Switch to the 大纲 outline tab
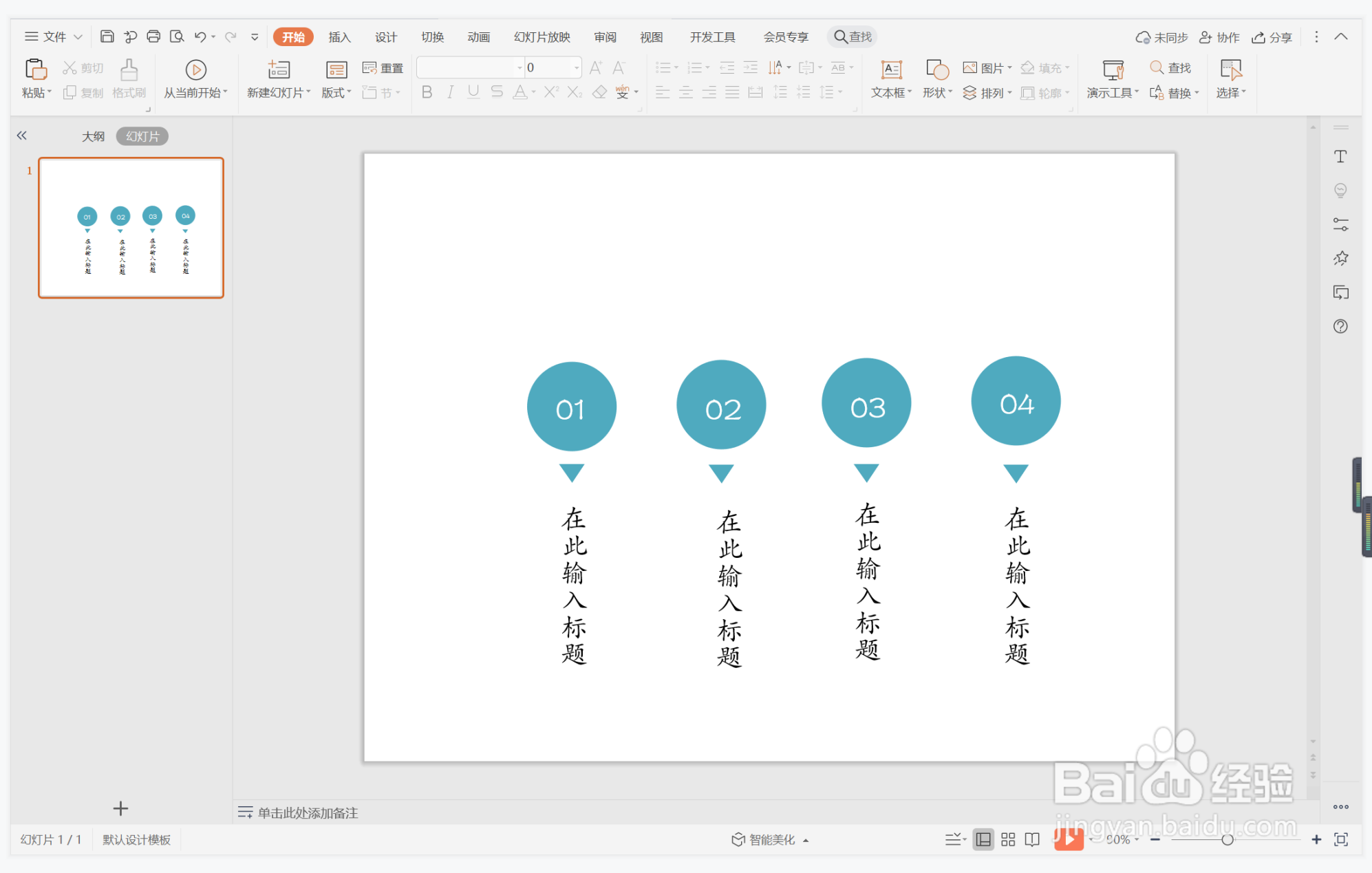 [x=93, y=136]
